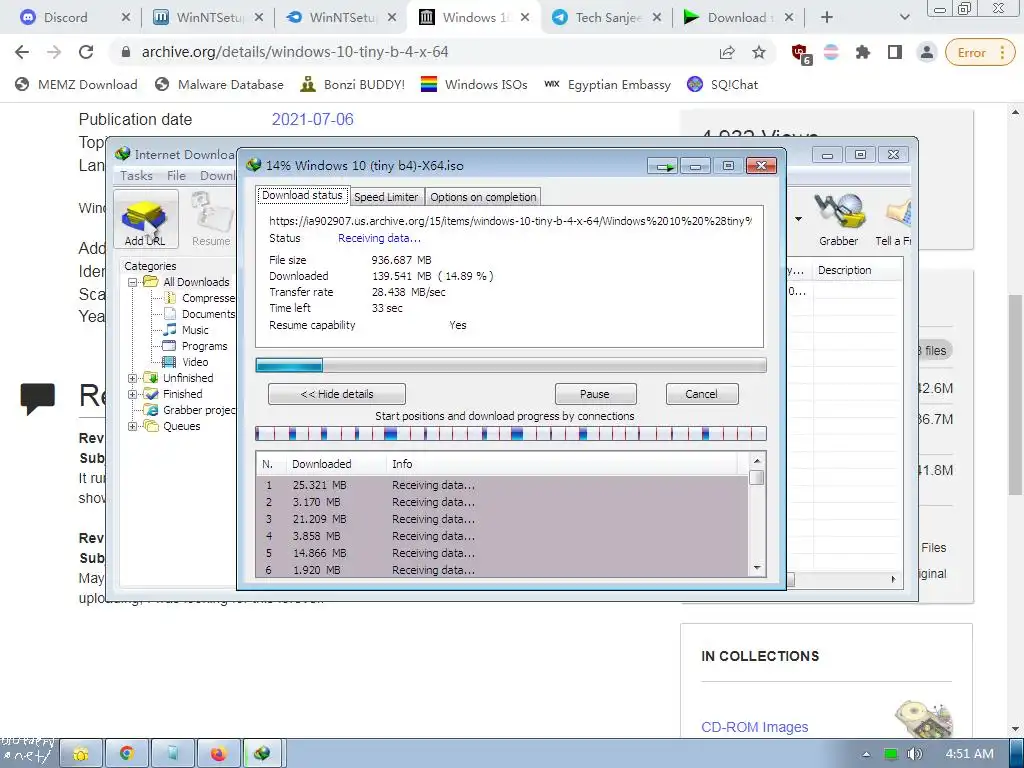Open the tab search dropdown chevron
1024x768 pixels.
click(904, 18)
